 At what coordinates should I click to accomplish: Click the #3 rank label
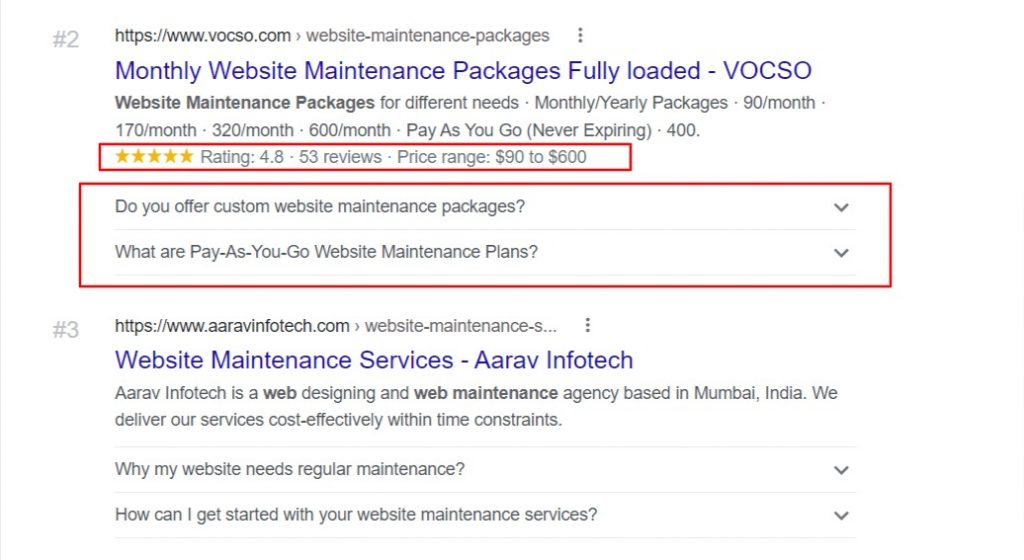pos(65,330)
